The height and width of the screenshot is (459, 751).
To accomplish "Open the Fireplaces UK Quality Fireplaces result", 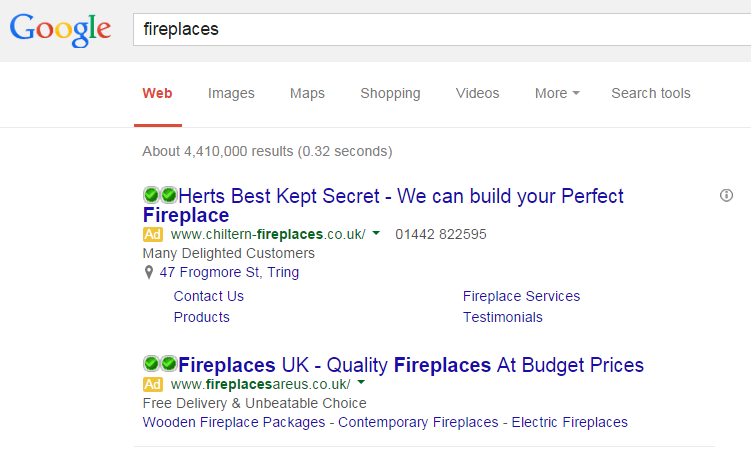I will click(411, 365).
